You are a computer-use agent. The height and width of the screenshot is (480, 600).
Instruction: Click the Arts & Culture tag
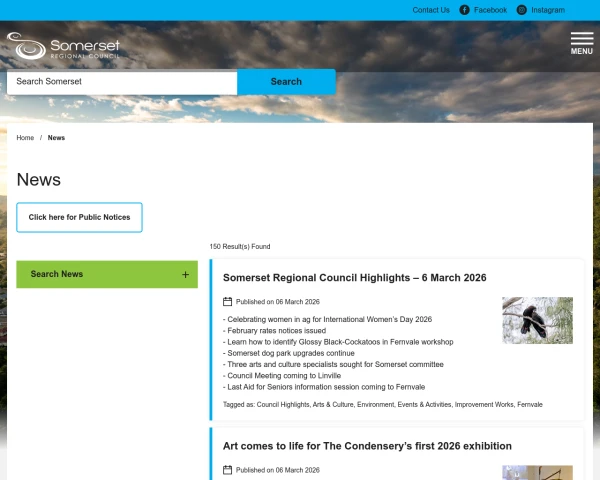point(333,405)
